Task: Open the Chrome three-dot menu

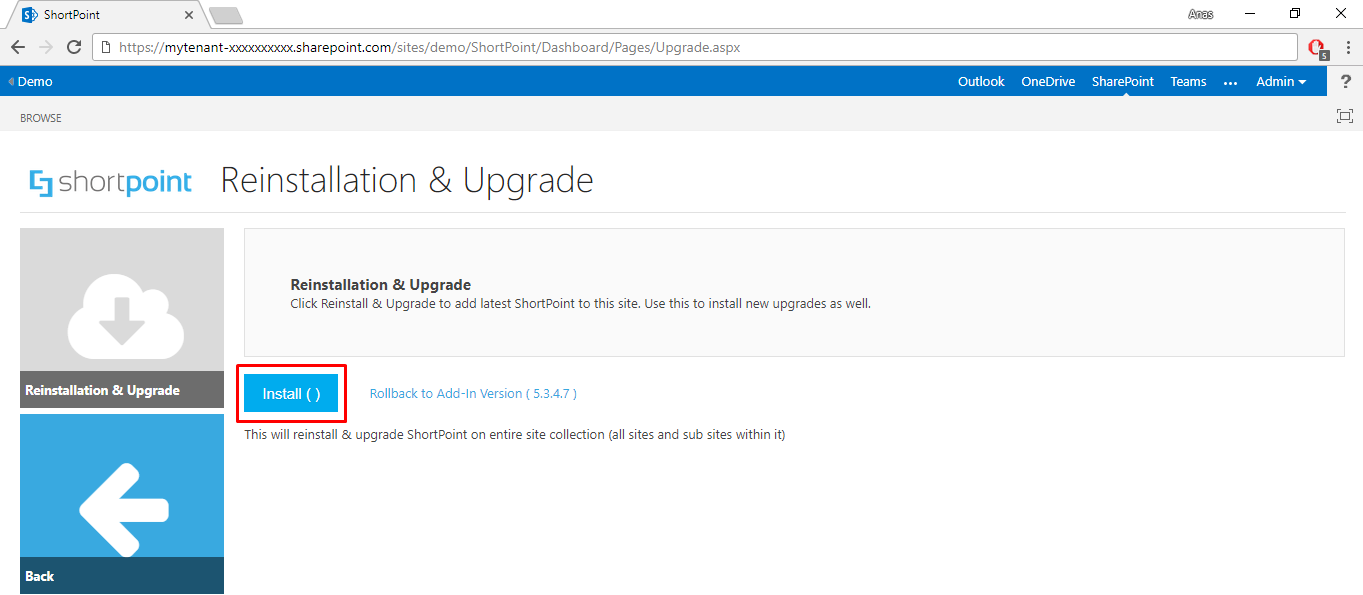Action: click(x=1348, y=47)
